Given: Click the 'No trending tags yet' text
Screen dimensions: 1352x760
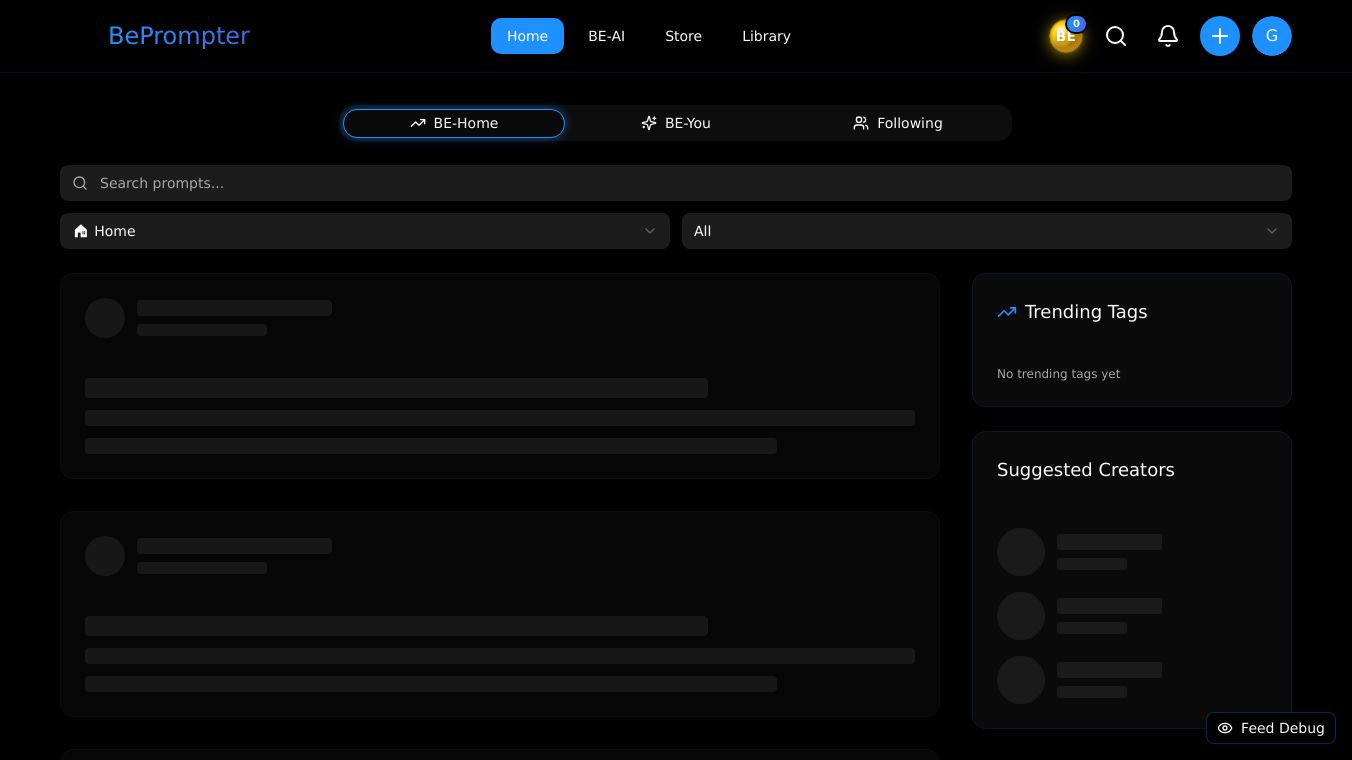Looking at the screenshot, I should (1058, 374).
